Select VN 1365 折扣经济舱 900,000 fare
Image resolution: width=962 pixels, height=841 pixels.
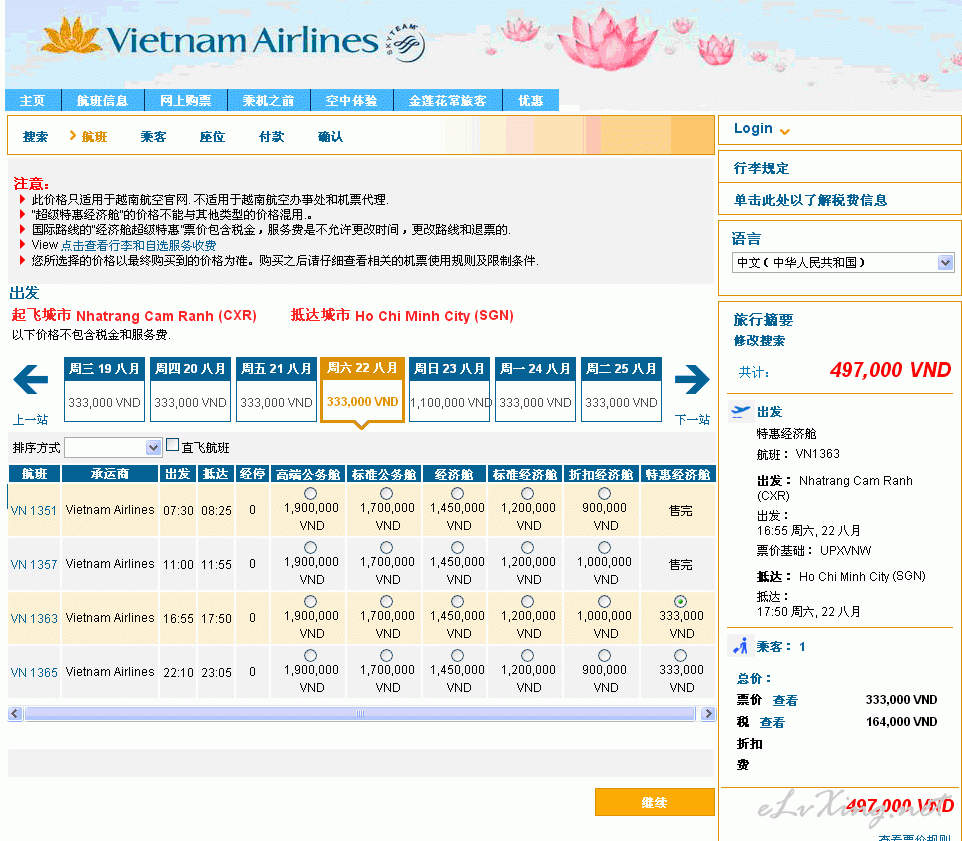[x=604, y=656]
